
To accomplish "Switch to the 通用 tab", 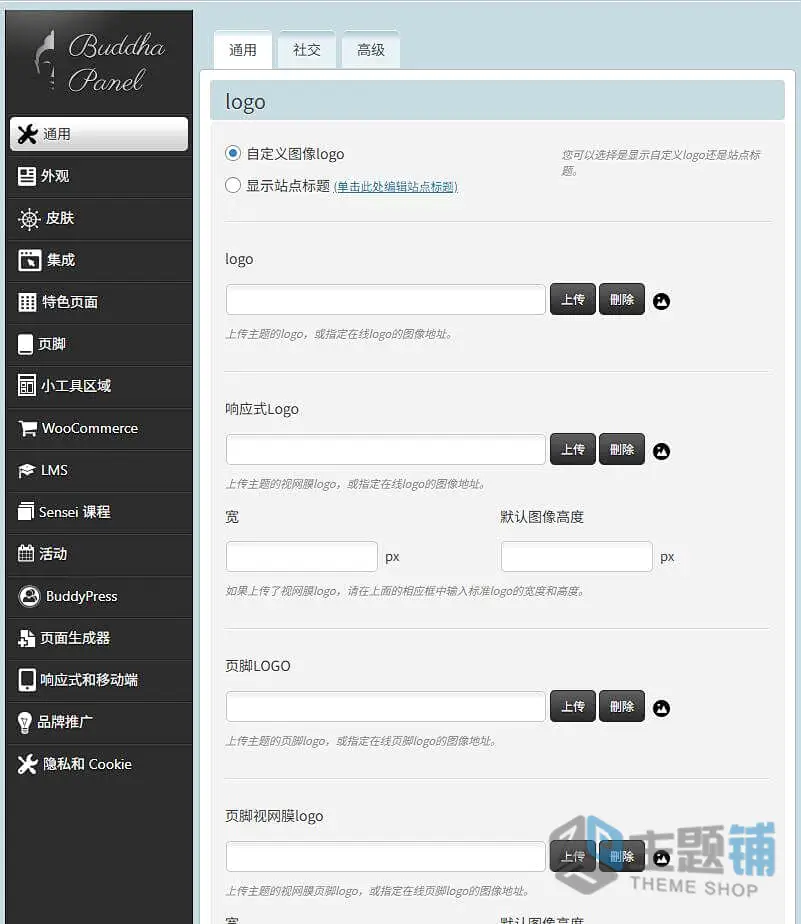I will point(243,50).
